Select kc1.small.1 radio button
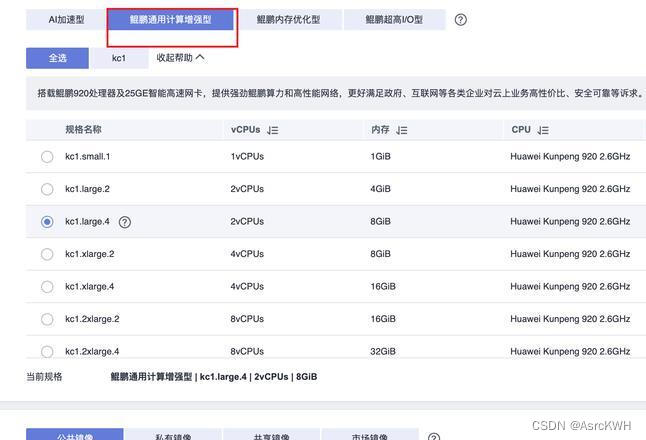Image resolution: width=646 pixels, height=440 pixels. 47,157
